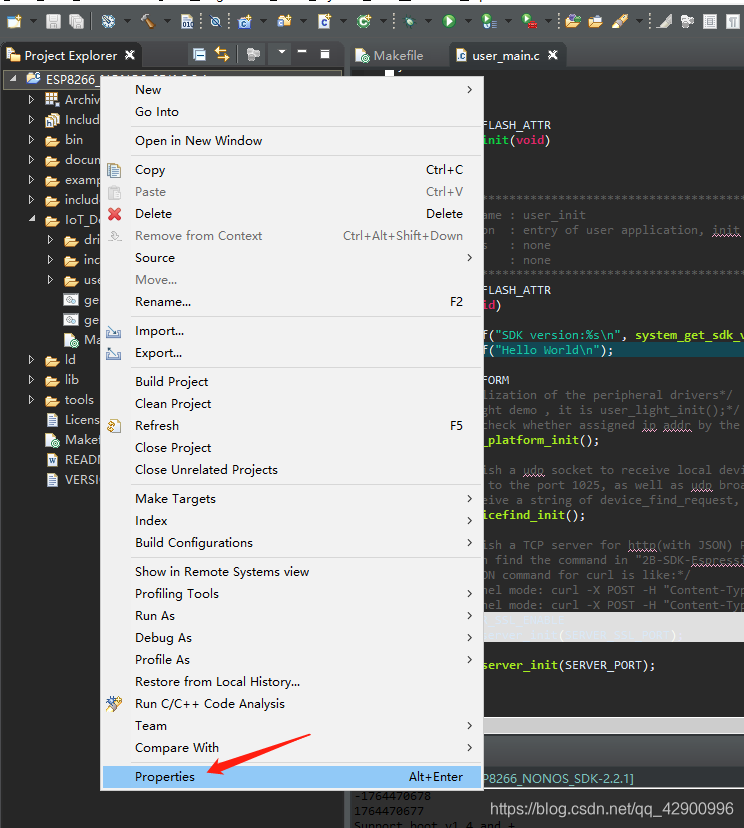Image resolution: width=744 pixels, height=828 pixels.
Task: Click Refresh in the context menu
Action: point(291,426)
